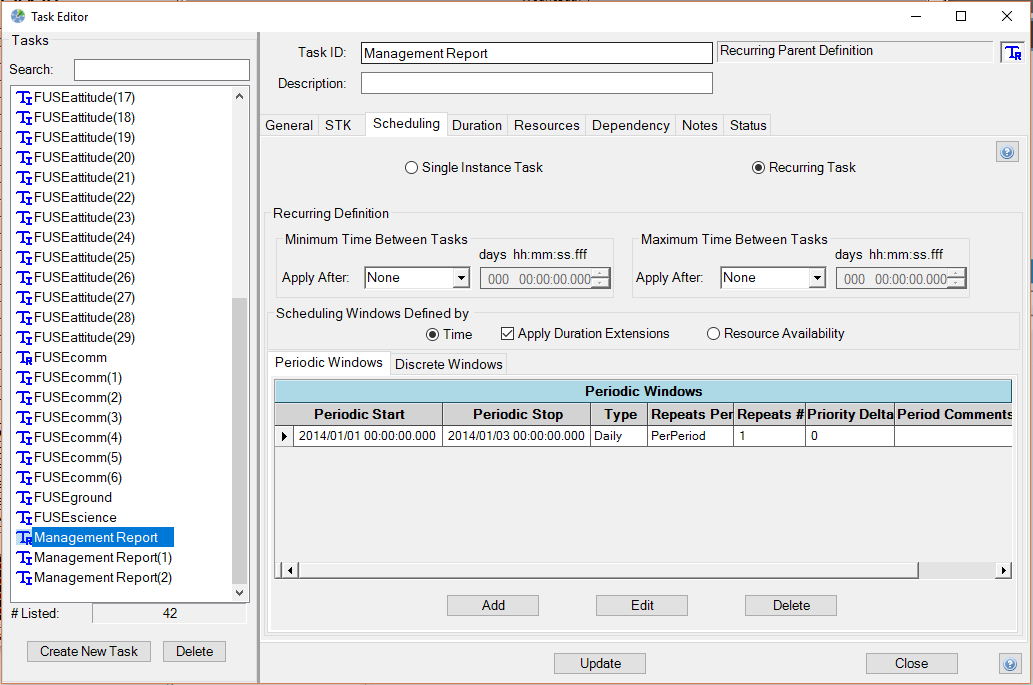Click the task icon beside FUSEcomm

click(22, 357)
